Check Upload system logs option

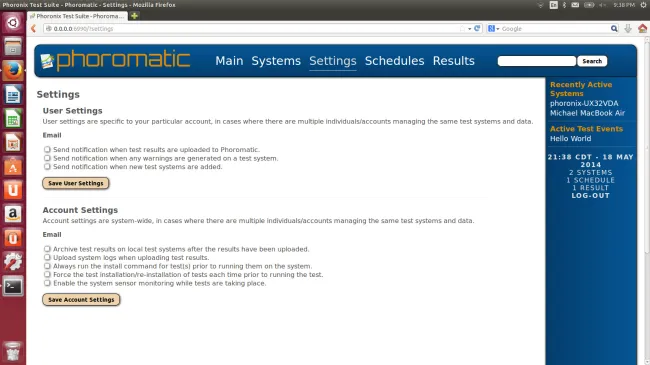47,257
